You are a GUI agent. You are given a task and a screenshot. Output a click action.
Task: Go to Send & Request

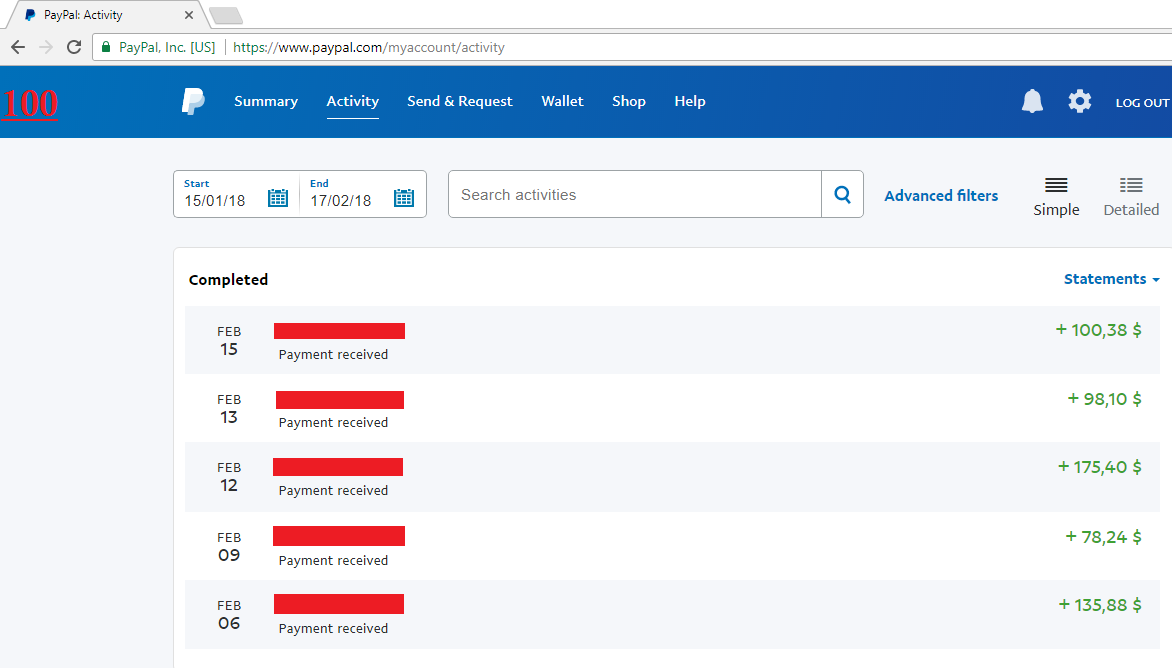pyautogui.click(x=459, y=101)
